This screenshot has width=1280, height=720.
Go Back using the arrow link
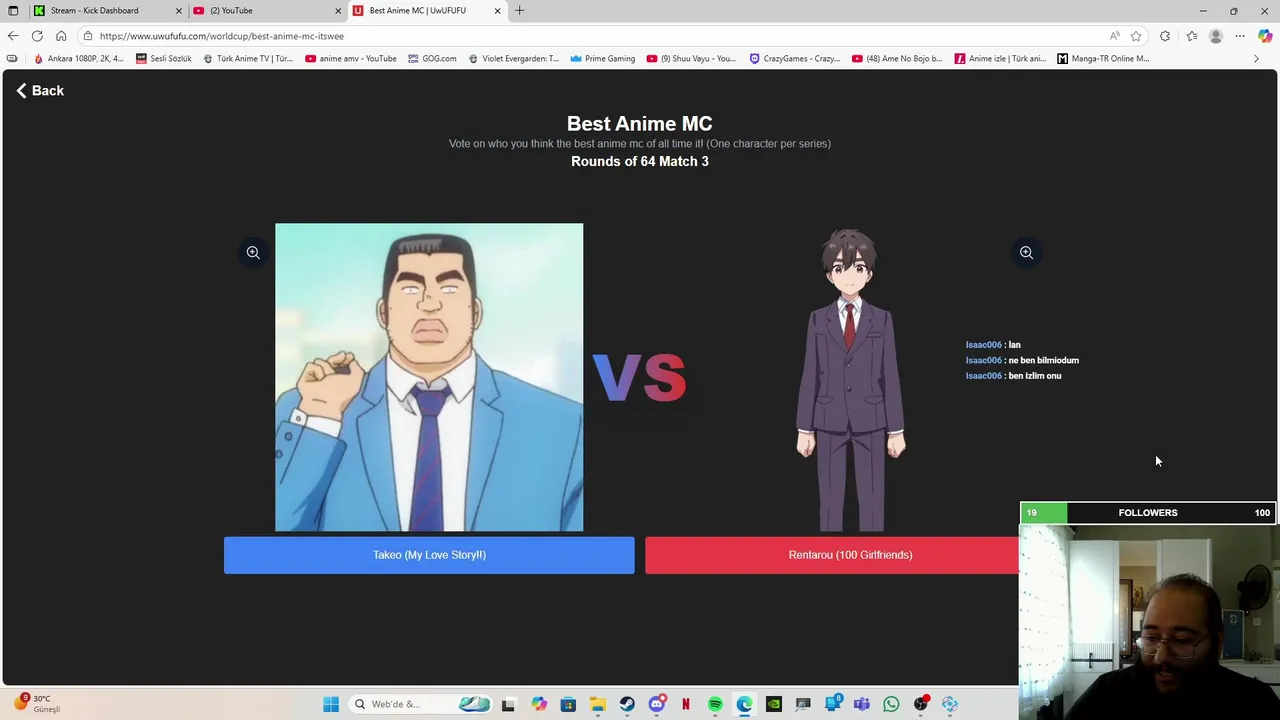40,91
